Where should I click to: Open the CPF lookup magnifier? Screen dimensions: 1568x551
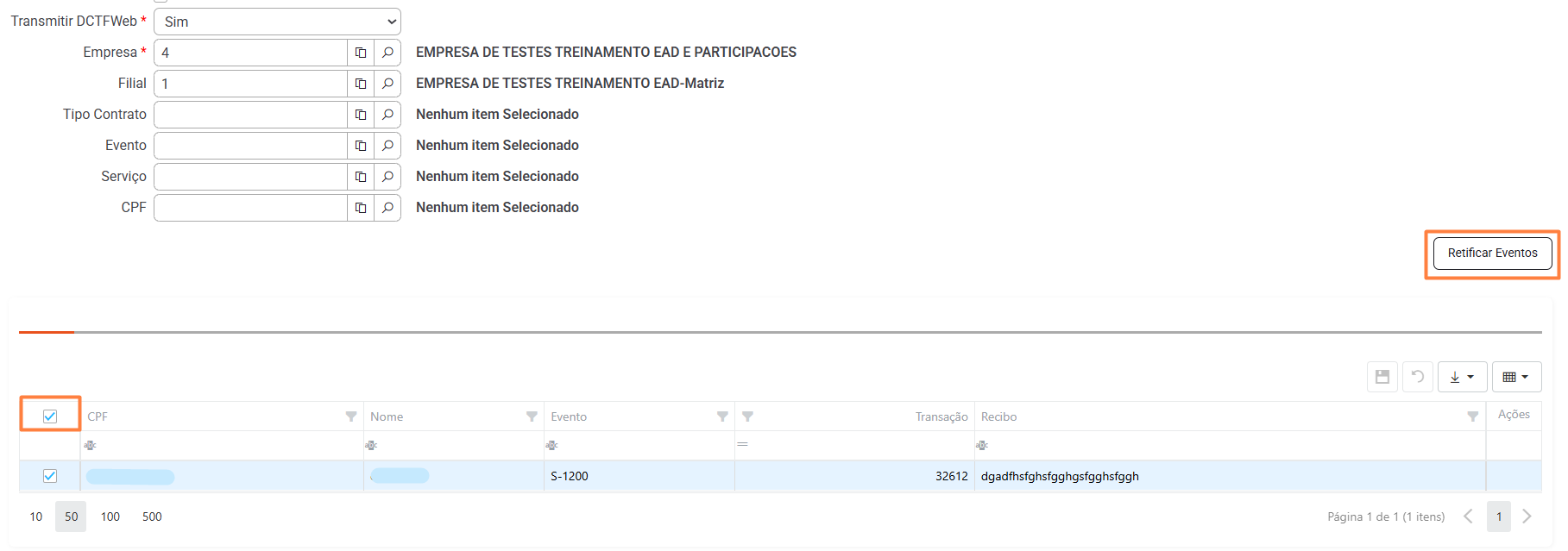point(387,208)
